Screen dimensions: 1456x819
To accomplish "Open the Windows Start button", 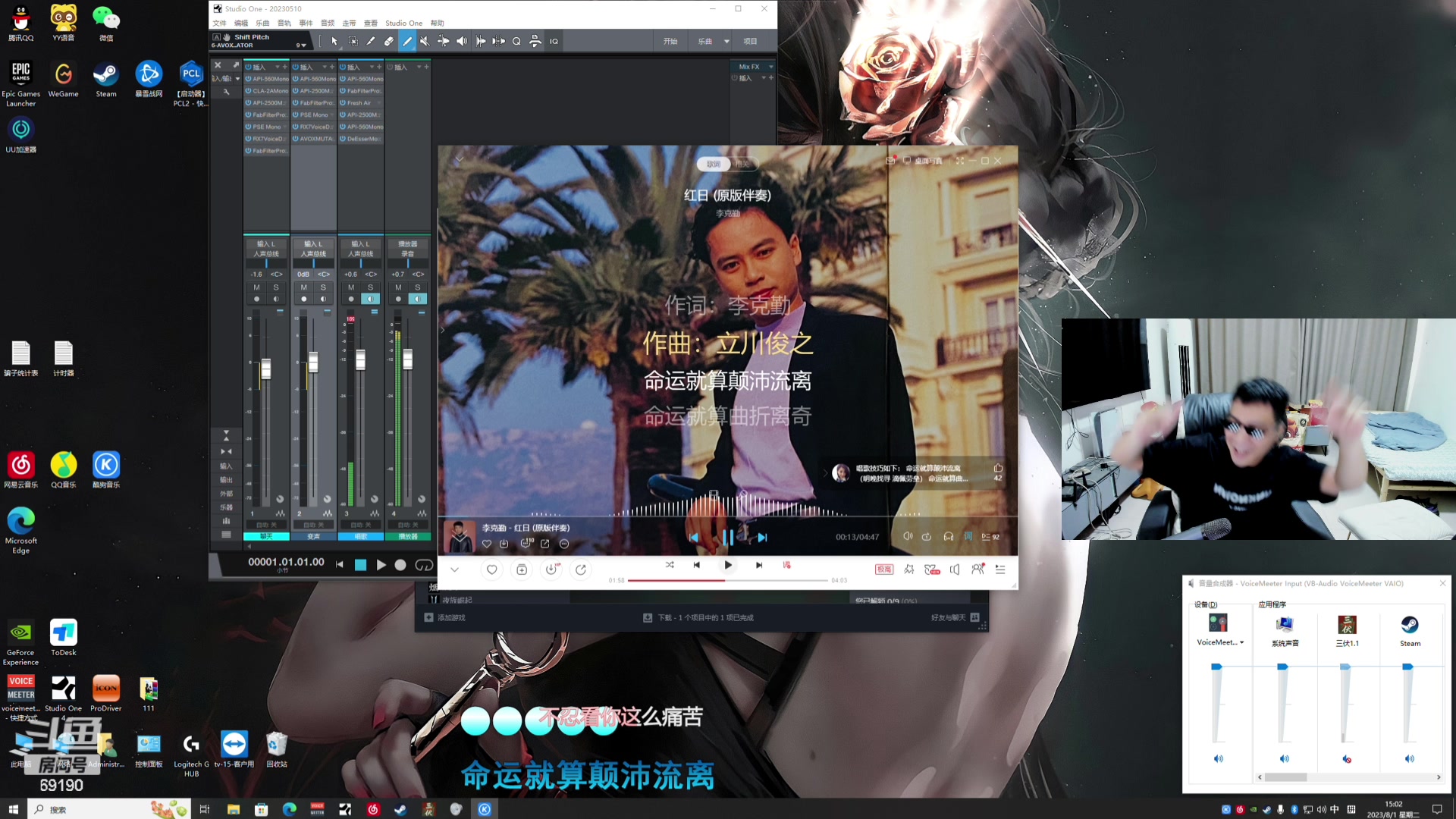I will point(13,809).
